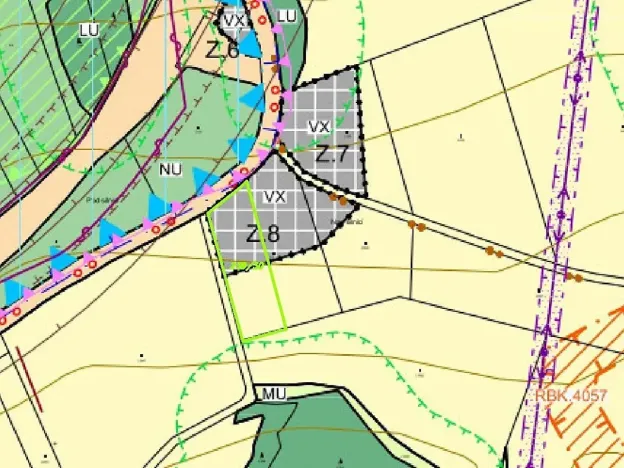Select the NU label on the green area
The image size is (624, 468).
click(170, 170)
